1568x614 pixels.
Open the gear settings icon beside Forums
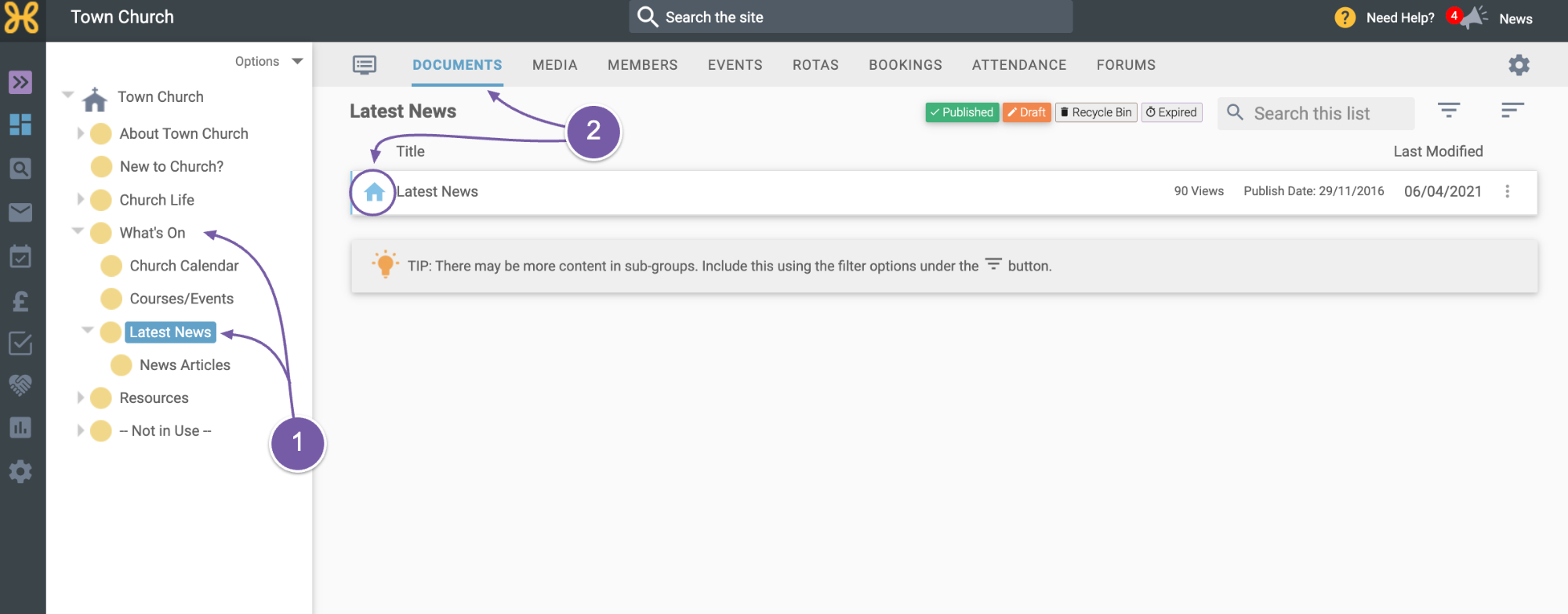(1519, 65)
